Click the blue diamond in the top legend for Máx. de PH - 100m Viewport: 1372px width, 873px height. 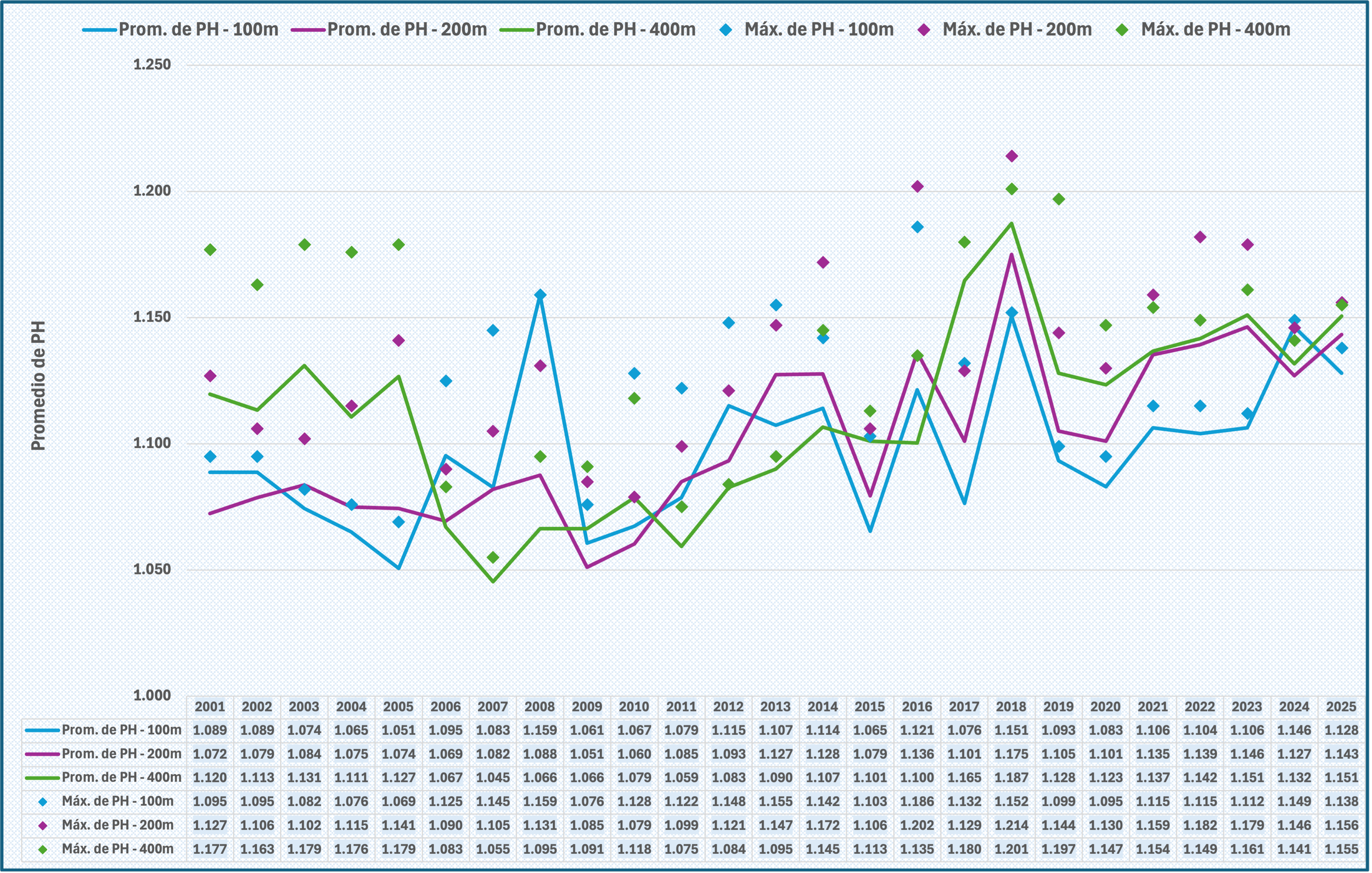click(726, 30)
